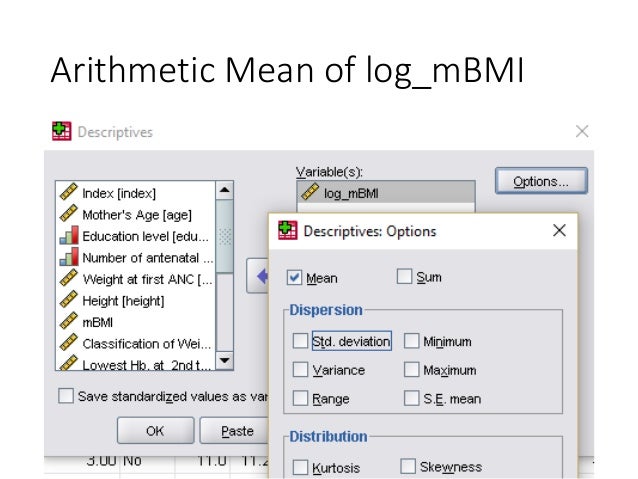
Task: Close the Descriptives: Options dialog
Action: click(x=559, y=230)
